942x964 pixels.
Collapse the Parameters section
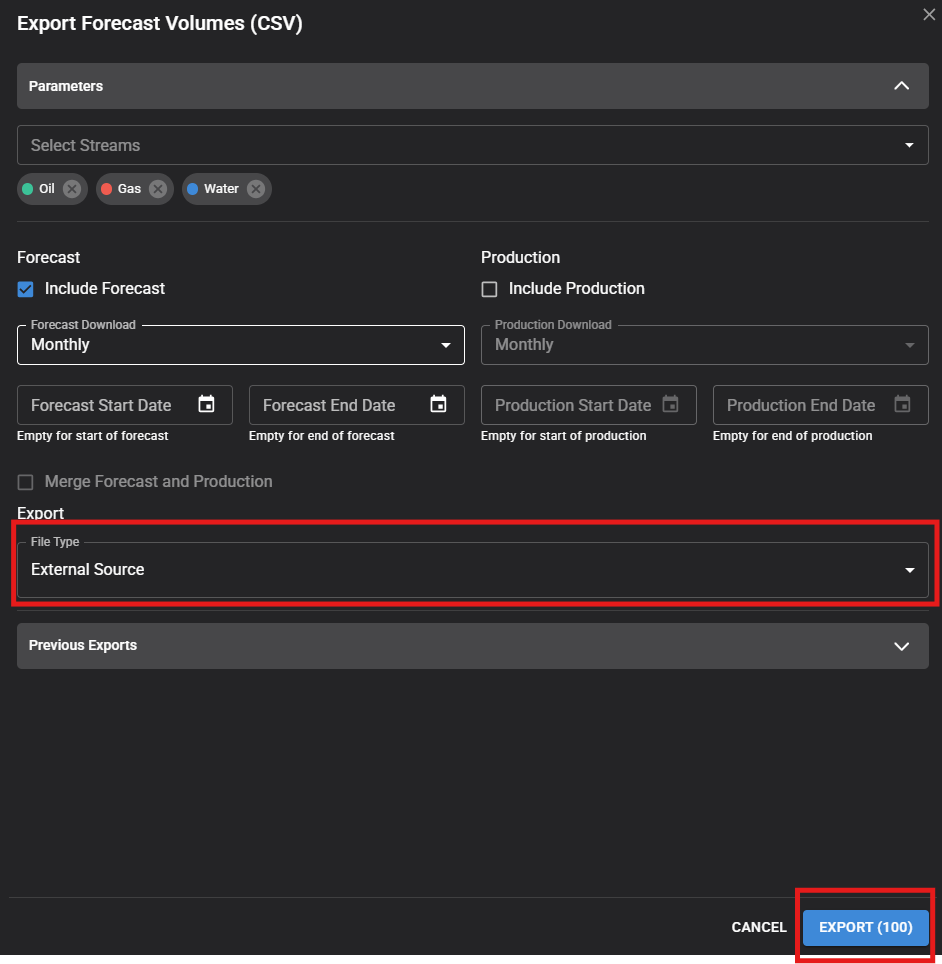[901, 86]
